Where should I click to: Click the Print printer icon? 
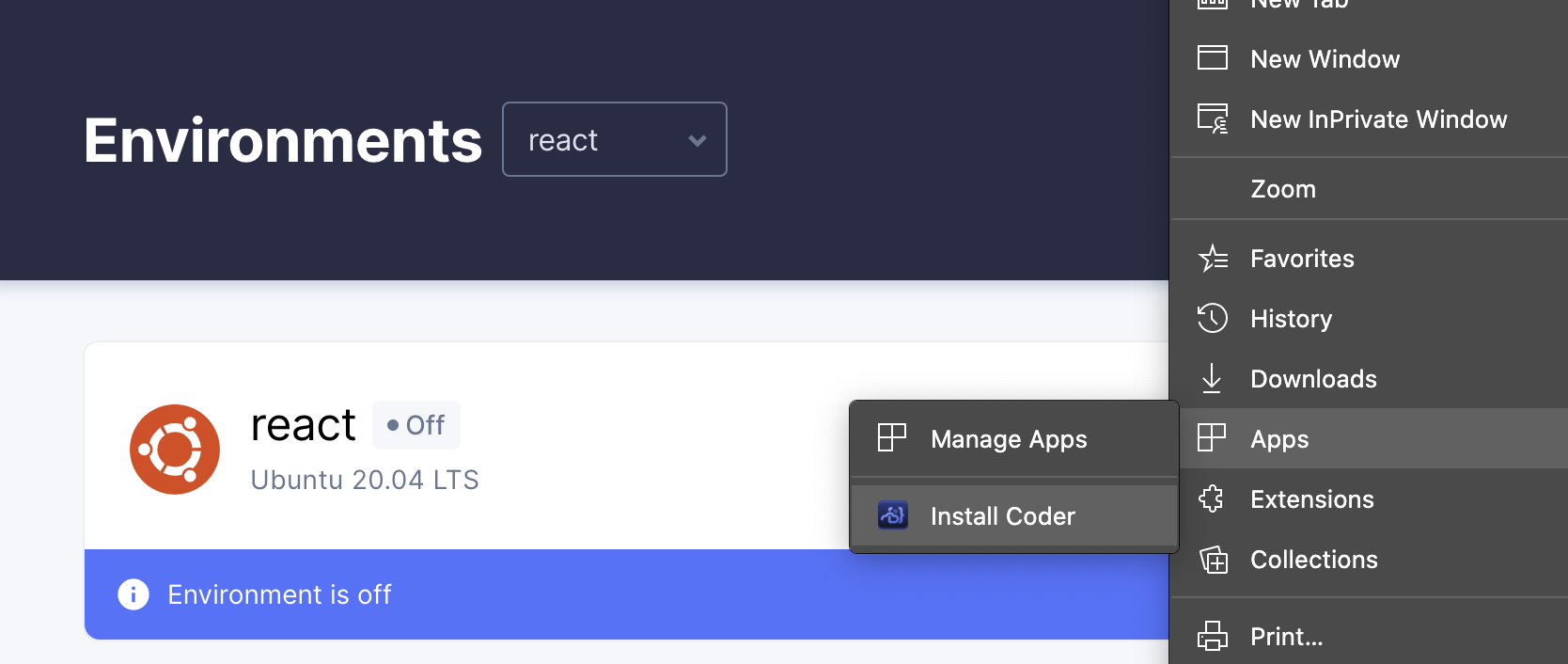click(x=1213, y=636)
